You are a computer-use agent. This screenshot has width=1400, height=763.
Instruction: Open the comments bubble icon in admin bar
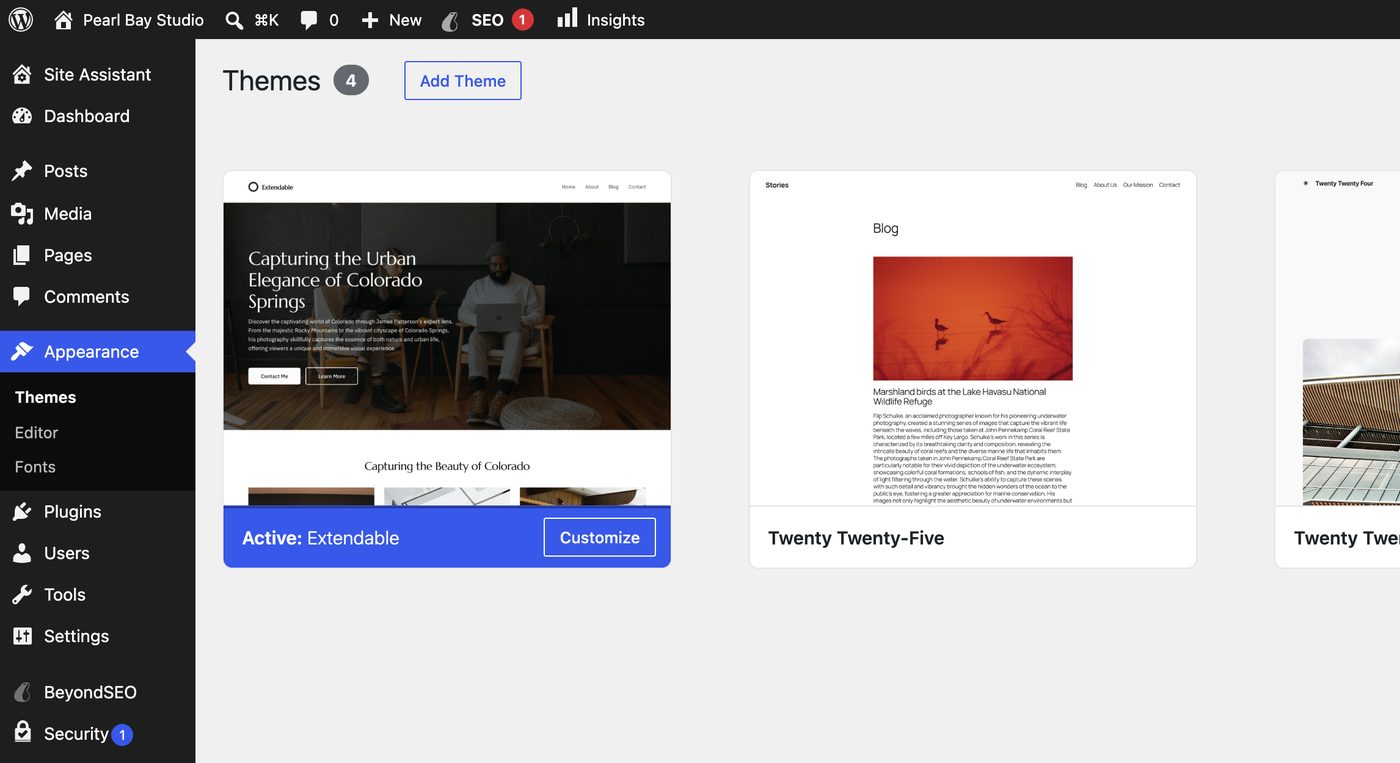(309, 20)
